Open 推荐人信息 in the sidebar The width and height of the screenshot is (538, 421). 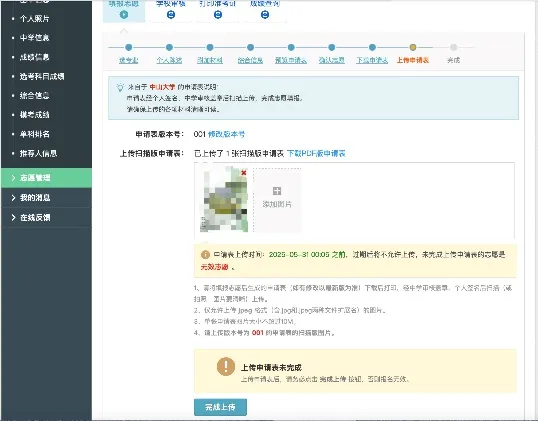(x=38, y=153)
